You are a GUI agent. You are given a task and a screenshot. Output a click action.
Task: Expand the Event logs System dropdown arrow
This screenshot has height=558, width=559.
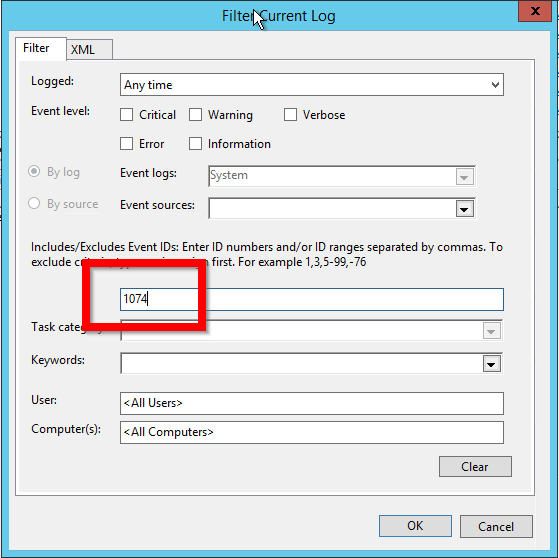[x=465, y=176]
